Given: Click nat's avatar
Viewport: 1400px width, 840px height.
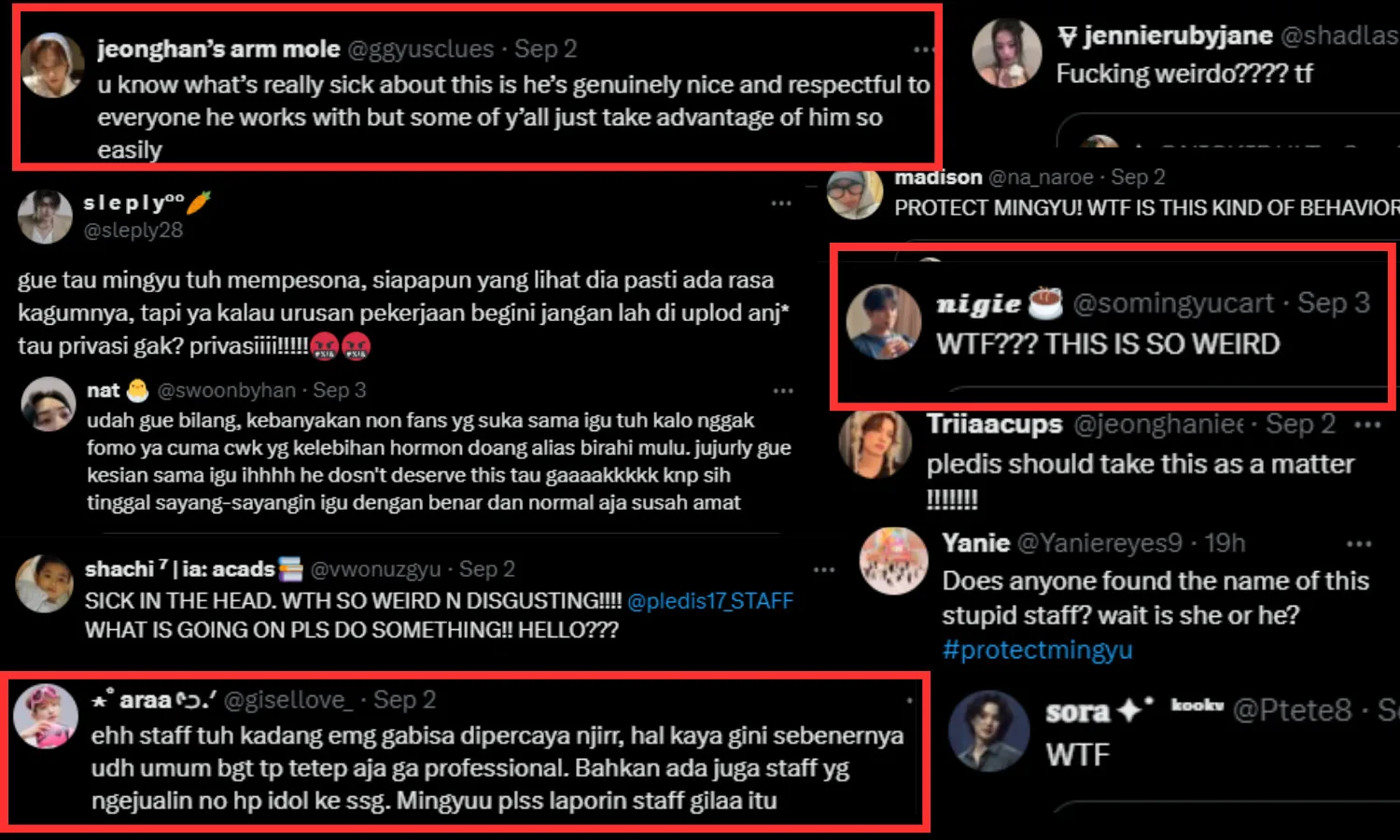Looking at the screenshot, I should click(x=49, y=403).
